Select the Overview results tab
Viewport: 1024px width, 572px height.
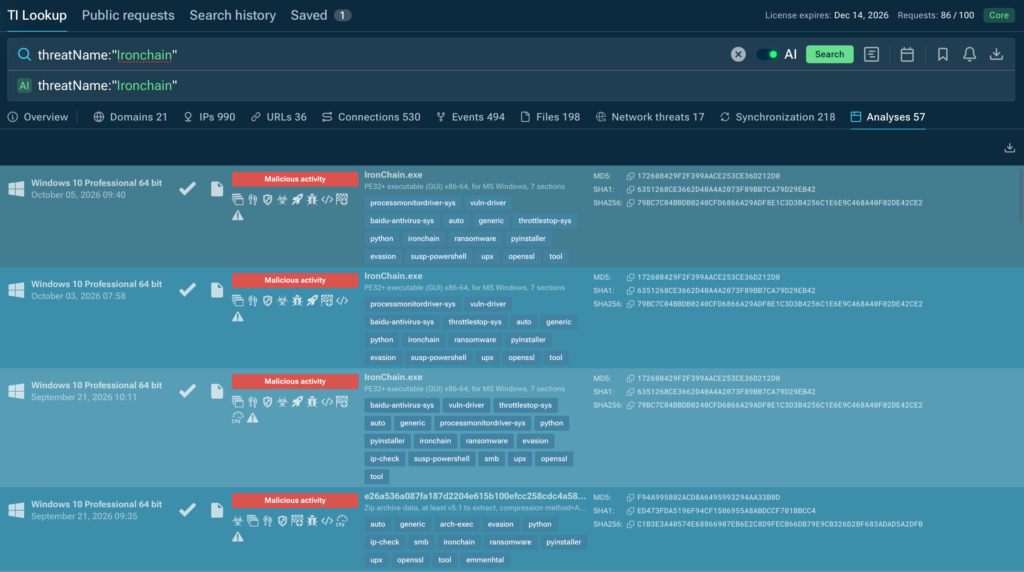coord(38,117)
